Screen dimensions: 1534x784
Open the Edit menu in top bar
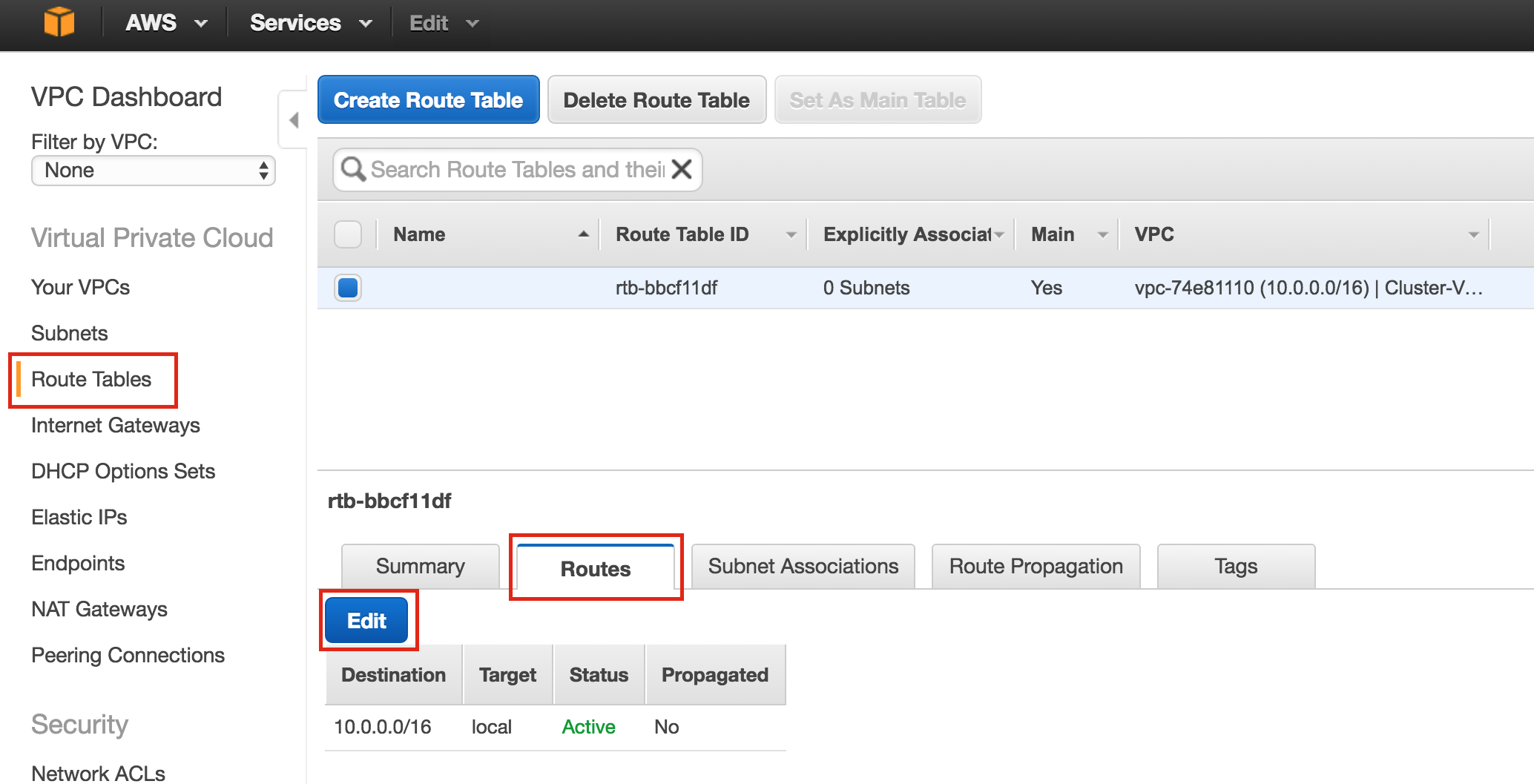pos(444,23)
